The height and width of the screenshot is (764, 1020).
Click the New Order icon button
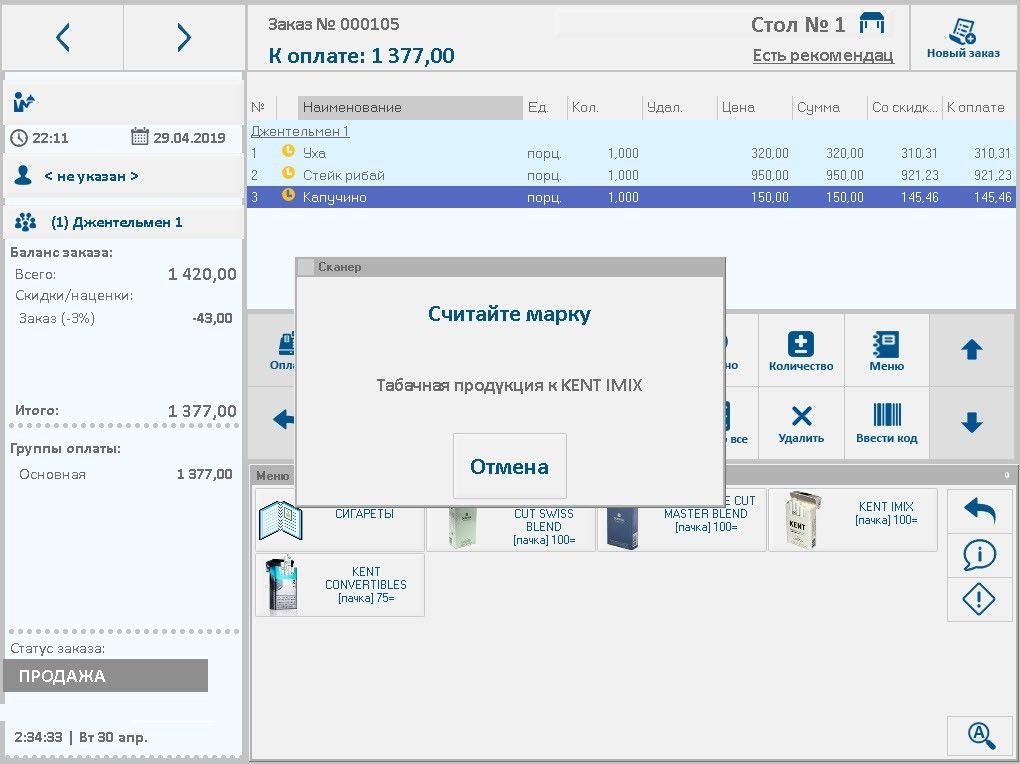[x=963, y=37]
